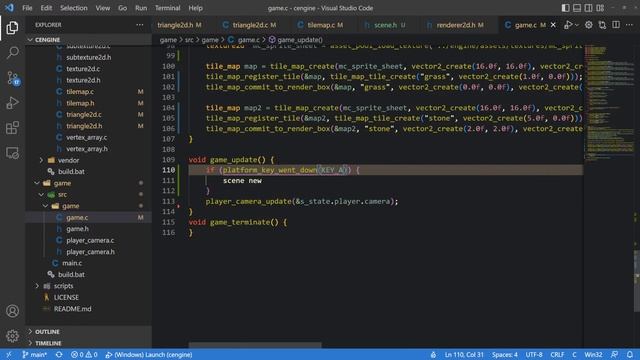Open the View menu
Screen dimensions: 640x360
pyautogui.click(x=102, y=8)
